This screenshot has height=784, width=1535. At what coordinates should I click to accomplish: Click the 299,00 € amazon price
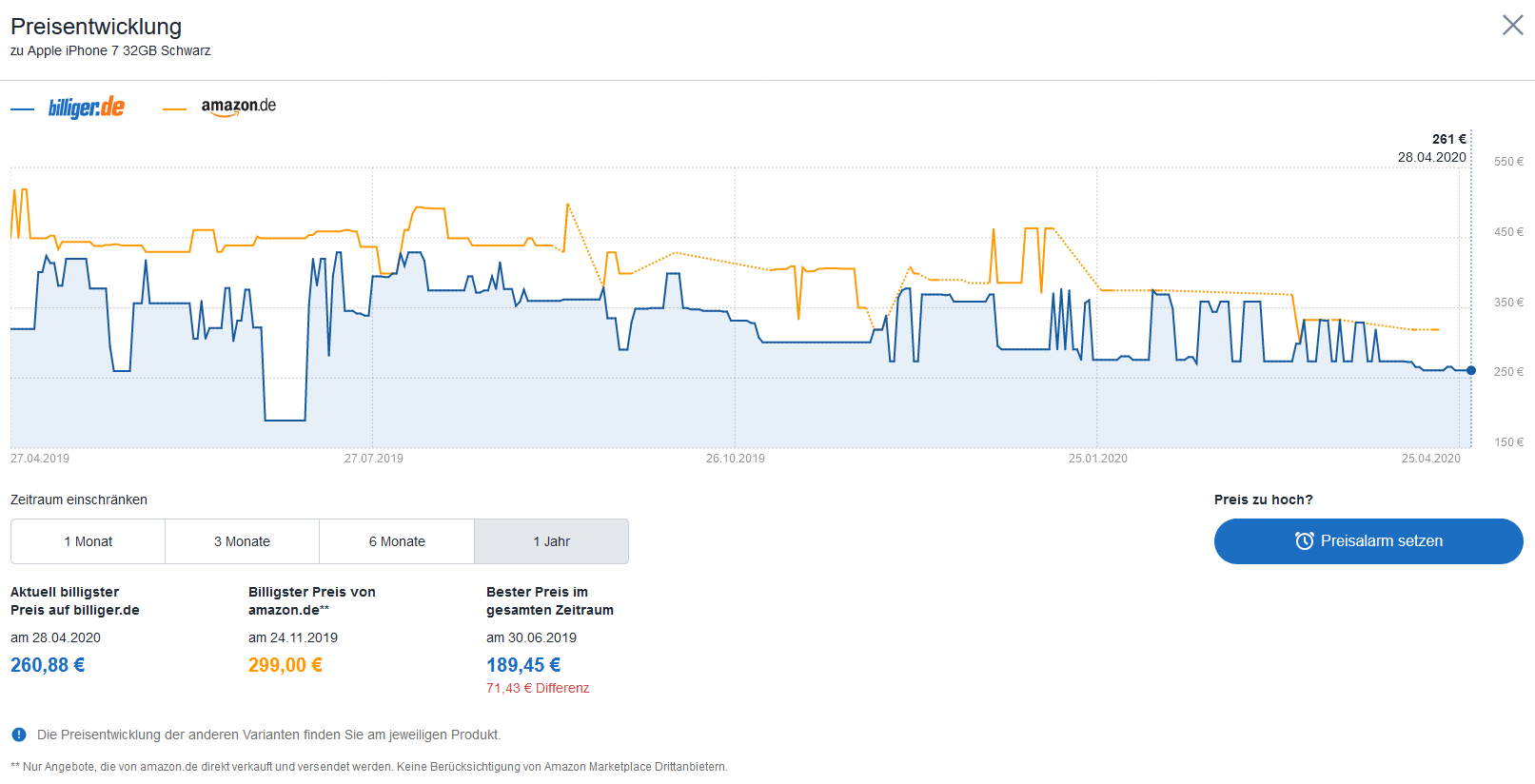click(285, 665)
